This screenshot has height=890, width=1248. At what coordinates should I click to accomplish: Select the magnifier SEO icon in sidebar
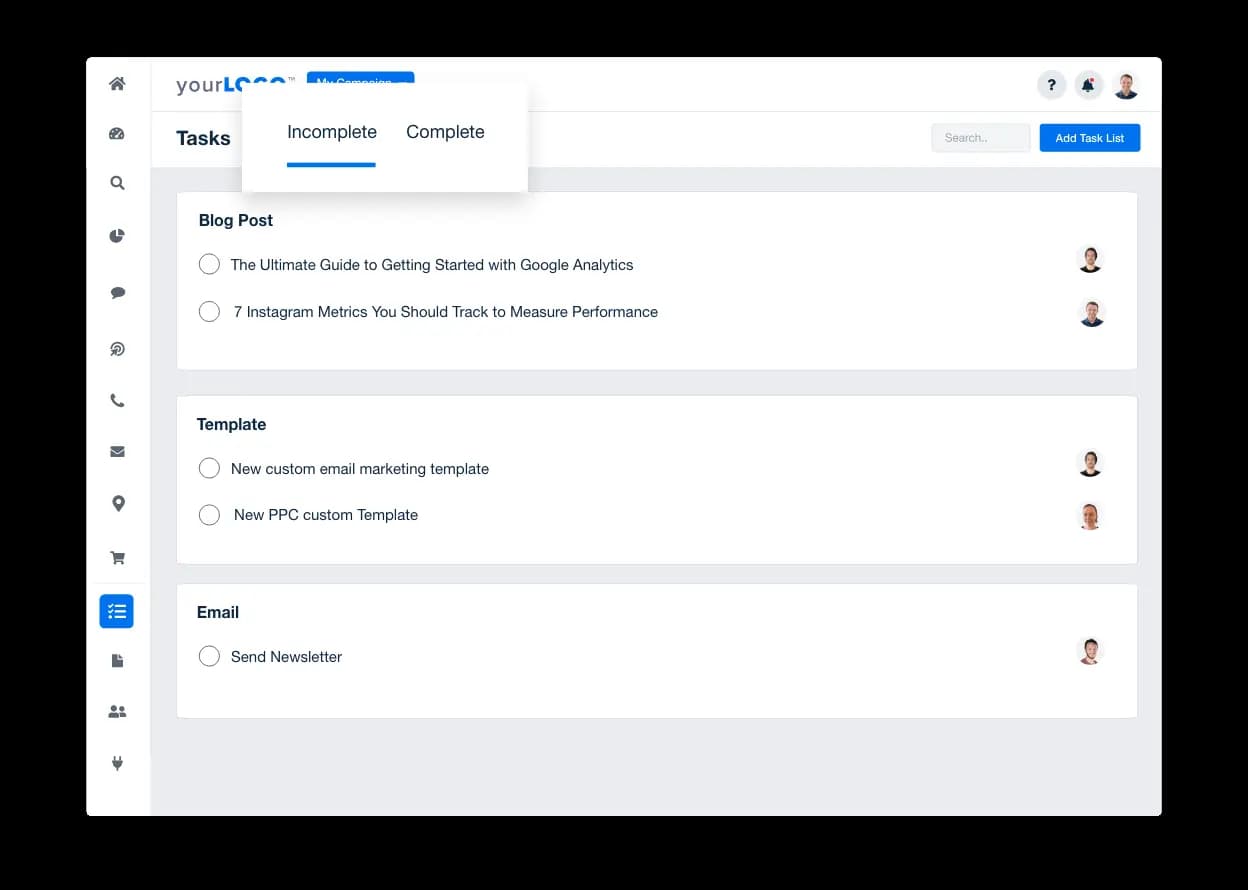point(117,183)
